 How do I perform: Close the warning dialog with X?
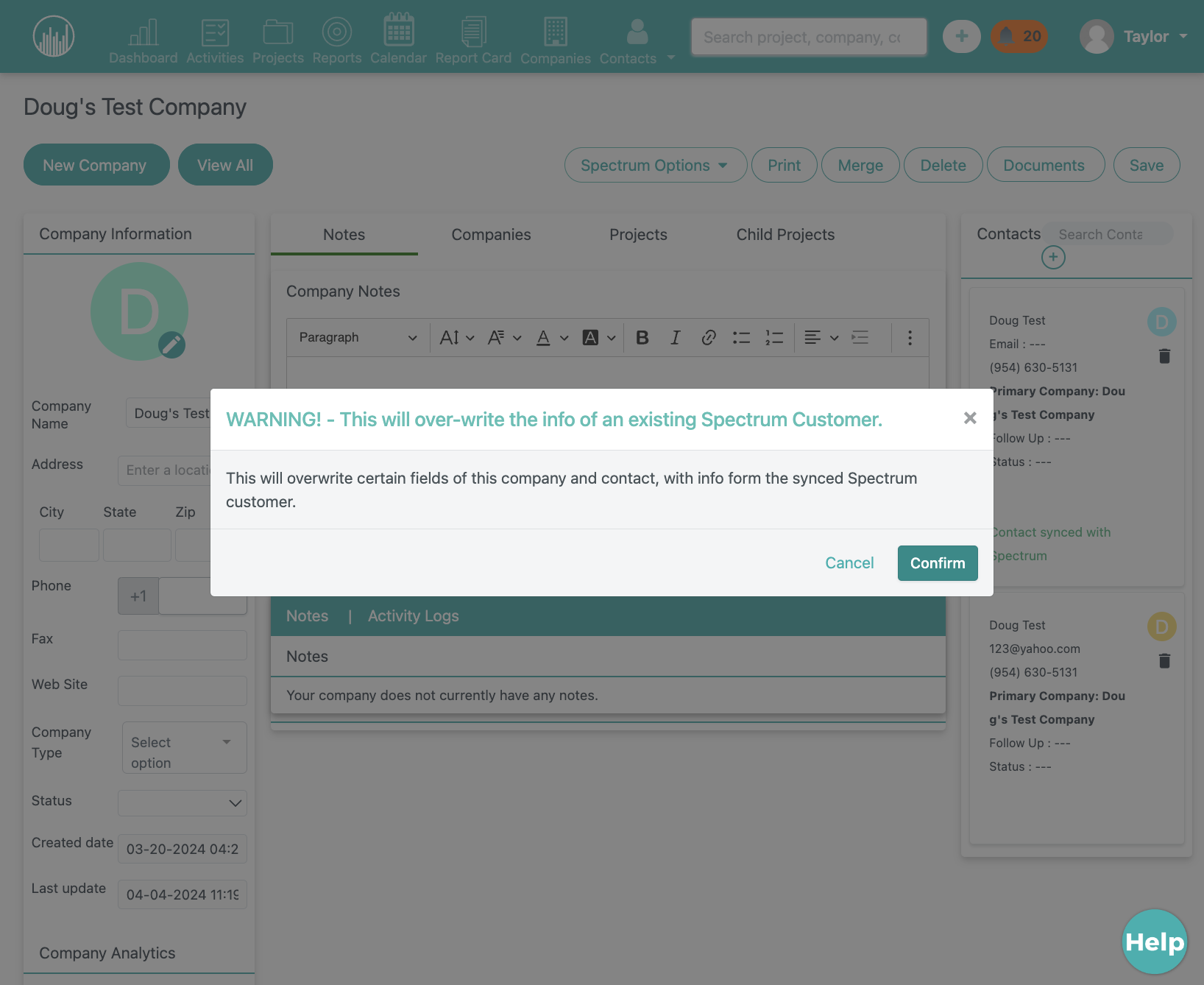pos(970,418)
